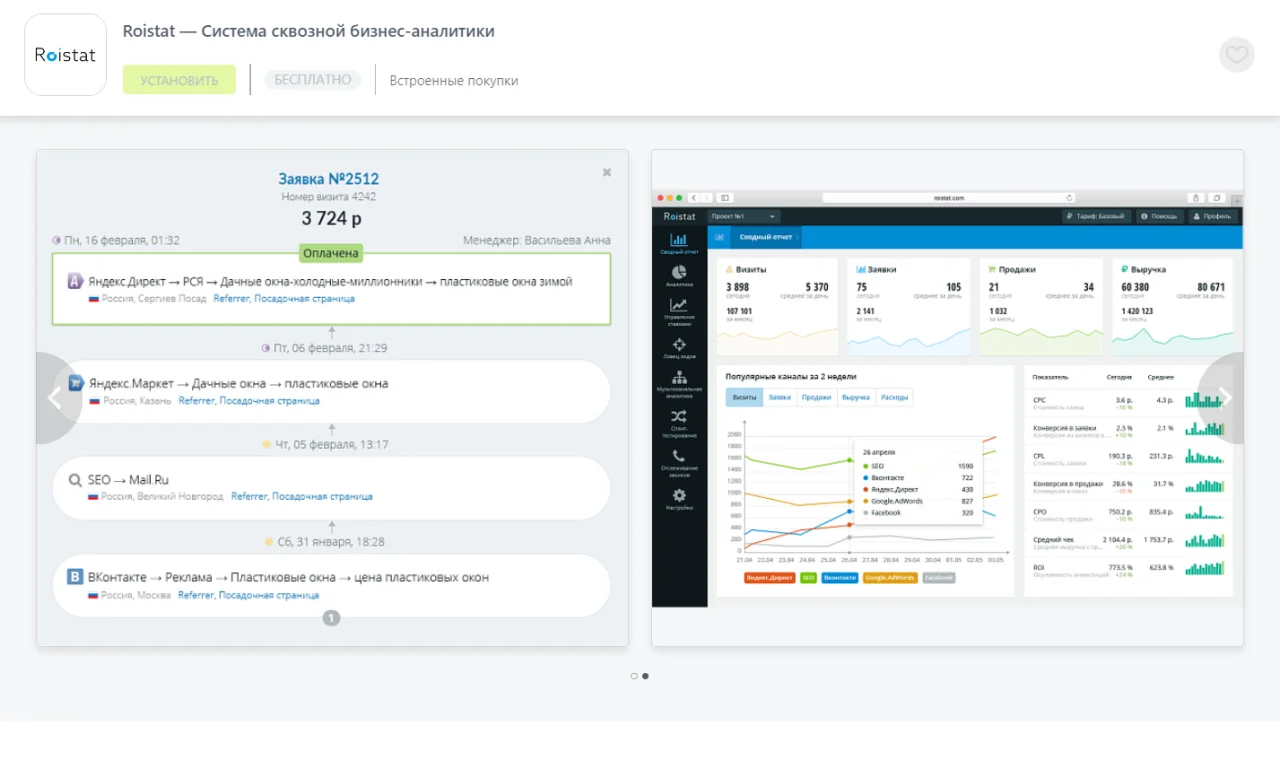Click the browser address bar roistat.com
The width and height of the screenshot is (1280, 778).
[x=949, y=198]
